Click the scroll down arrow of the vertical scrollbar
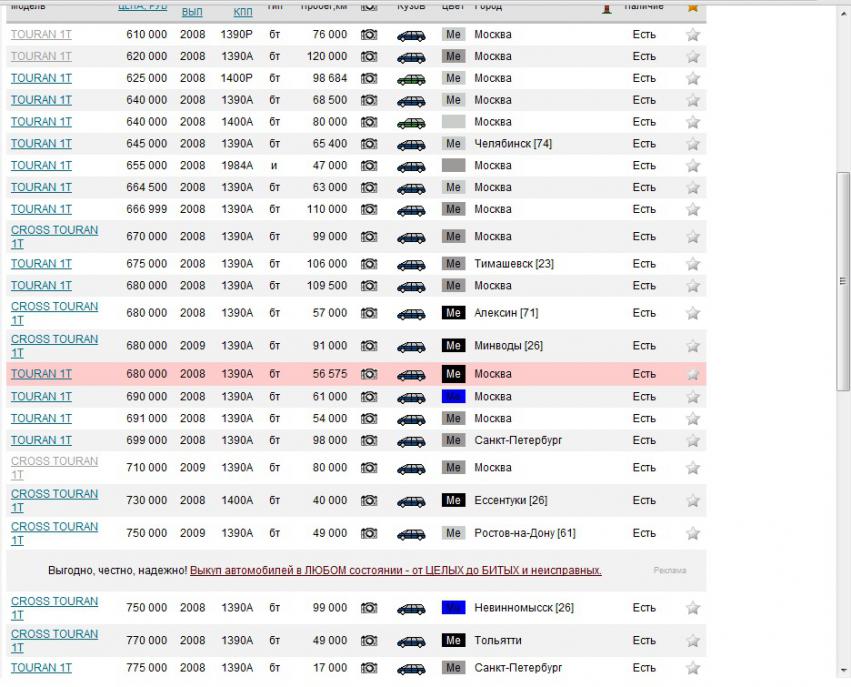Screen dimensions: 851x687 point(843,672)
